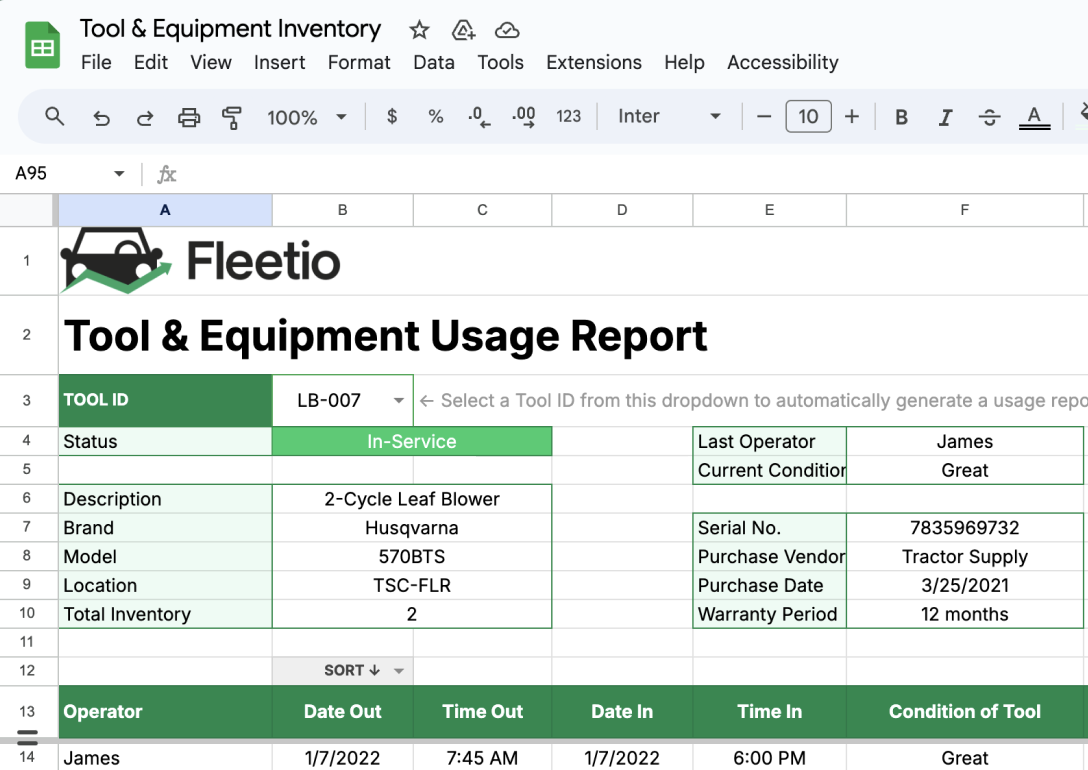Undo the last action
The image size is (1088, 770).
[101, 117]
